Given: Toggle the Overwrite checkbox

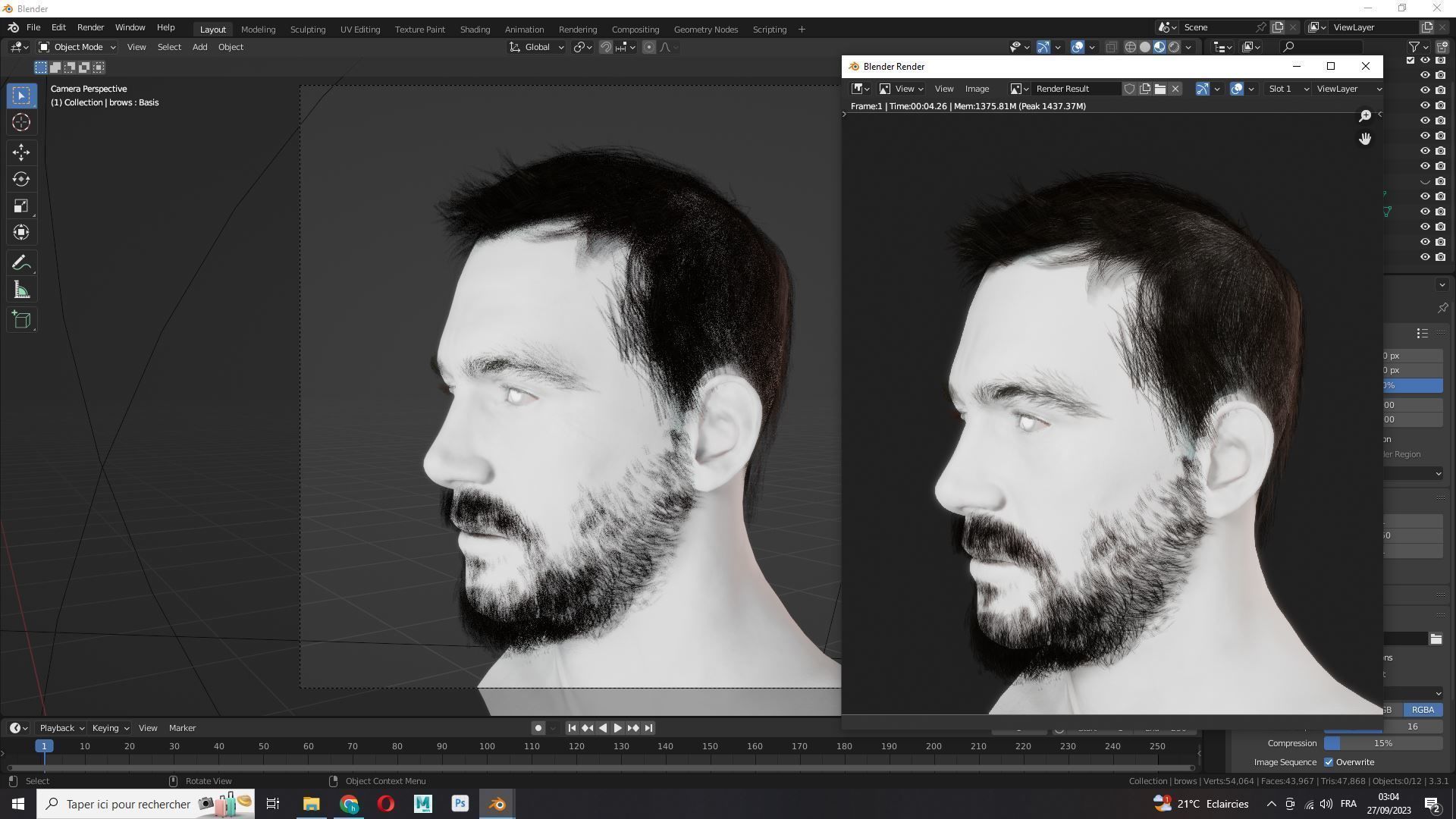Looking at the screenshot, I should (x=1329, y=762).
